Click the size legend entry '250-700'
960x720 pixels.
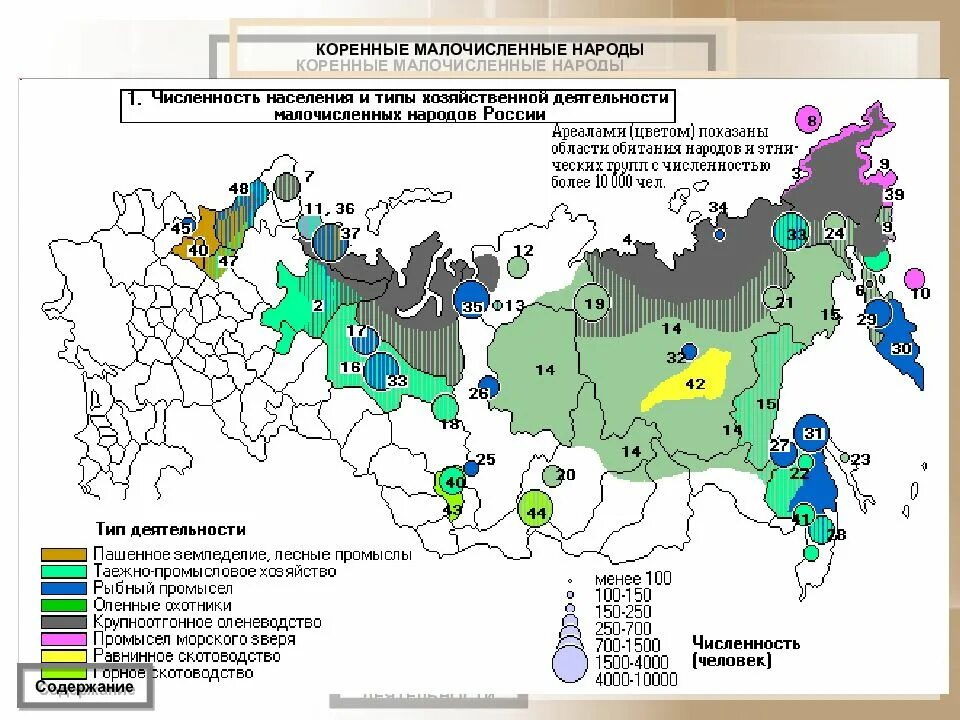point(623,629)
